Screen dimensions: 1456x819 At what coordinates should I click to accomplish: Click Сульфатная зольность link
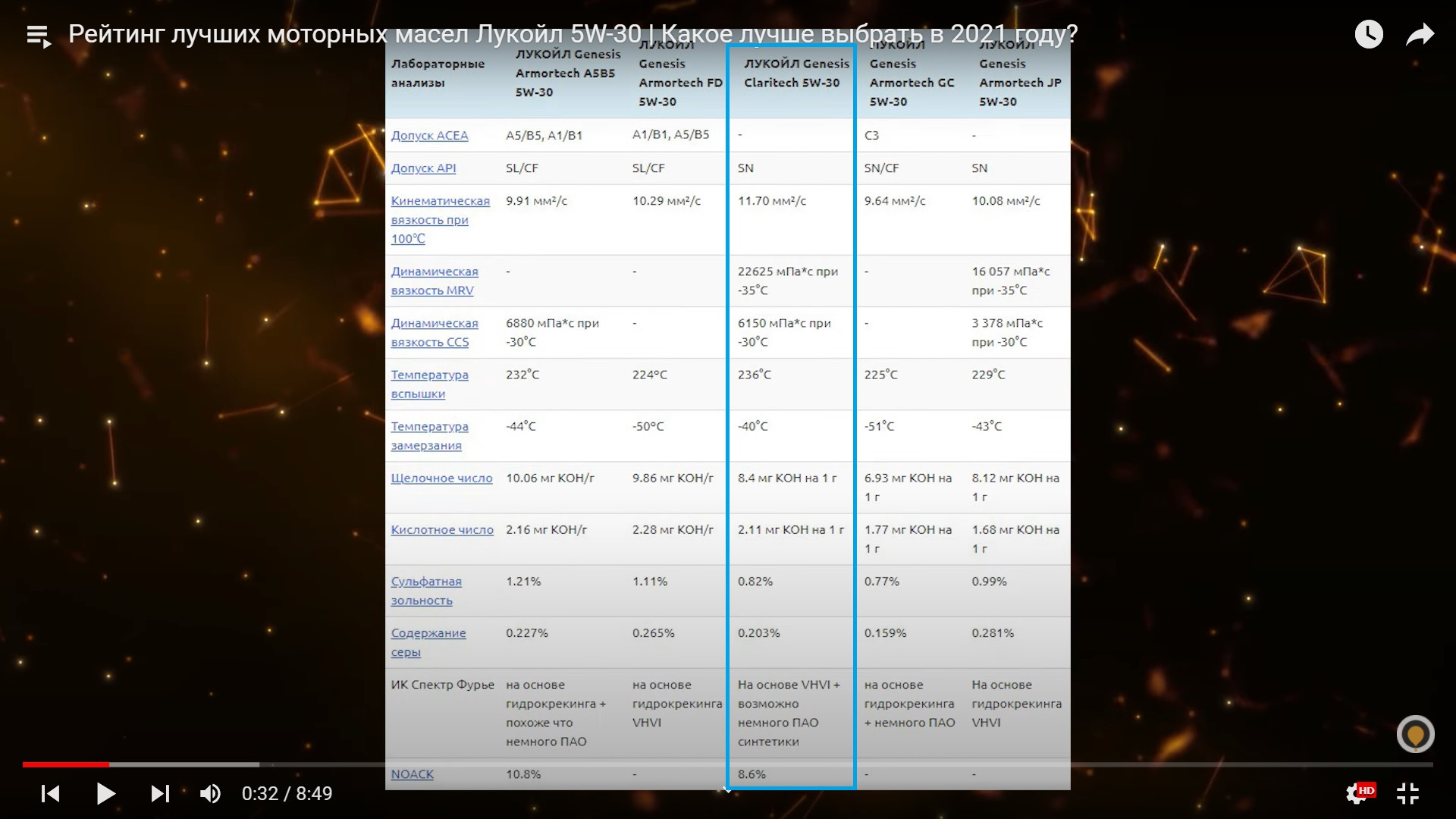(x=426, y=591)
